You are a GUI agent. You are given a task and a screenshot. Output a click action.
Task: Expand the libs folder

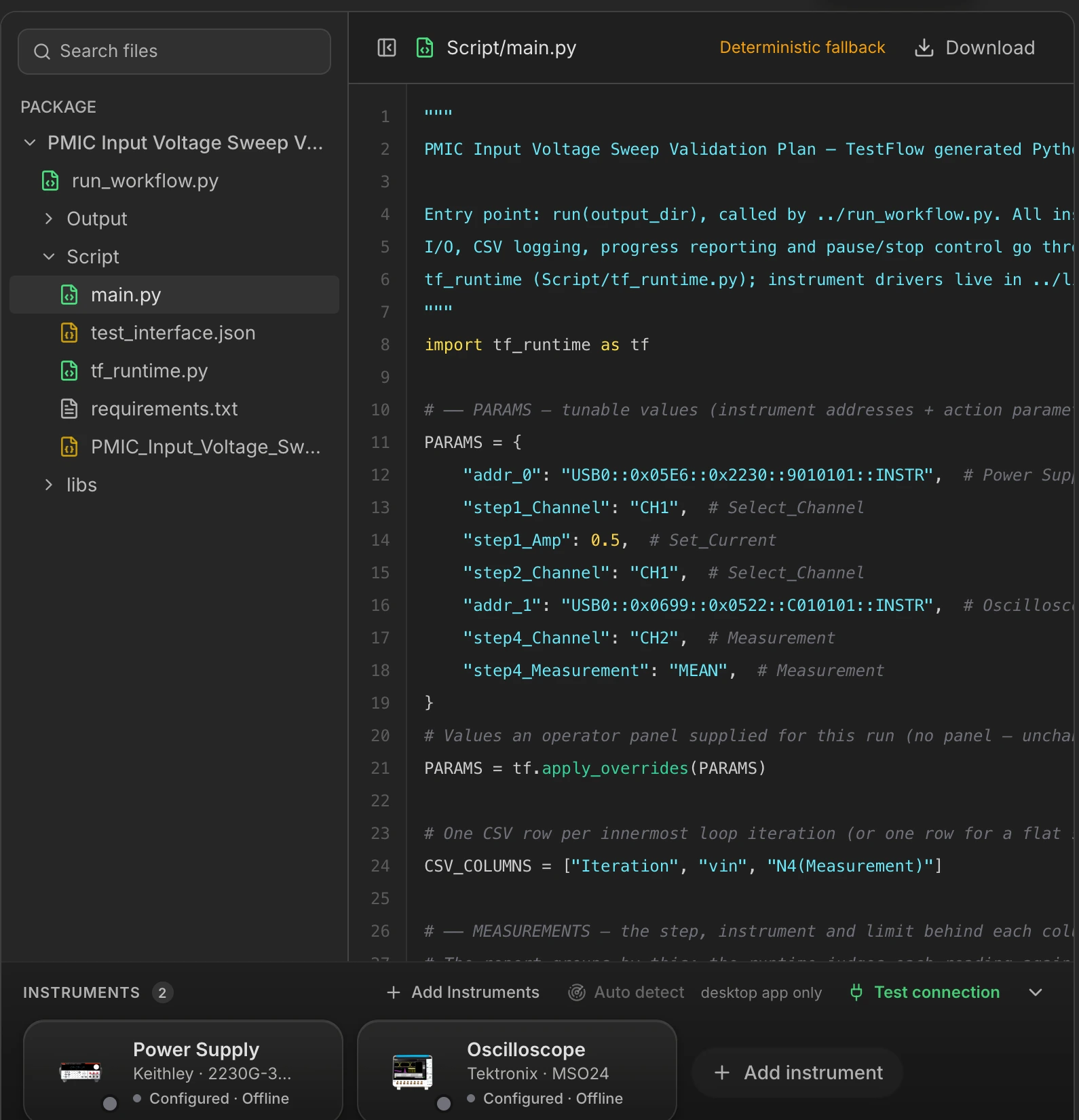[x=49, y=485]
